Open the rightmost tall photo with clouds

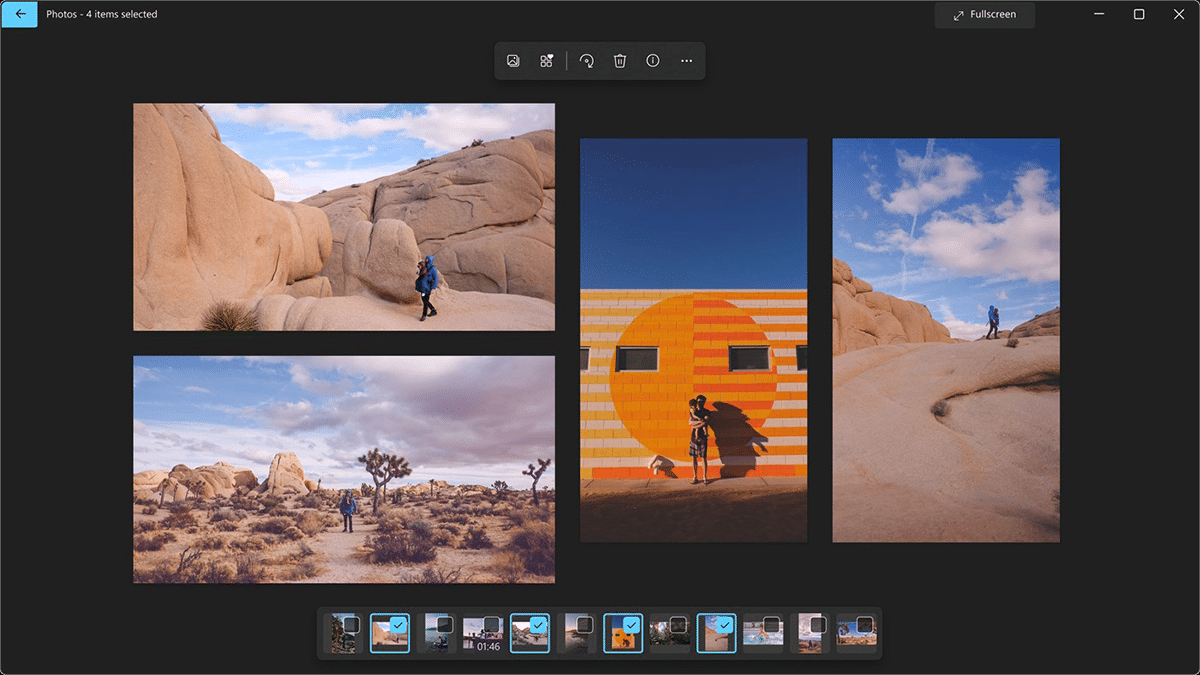point(945,340)
